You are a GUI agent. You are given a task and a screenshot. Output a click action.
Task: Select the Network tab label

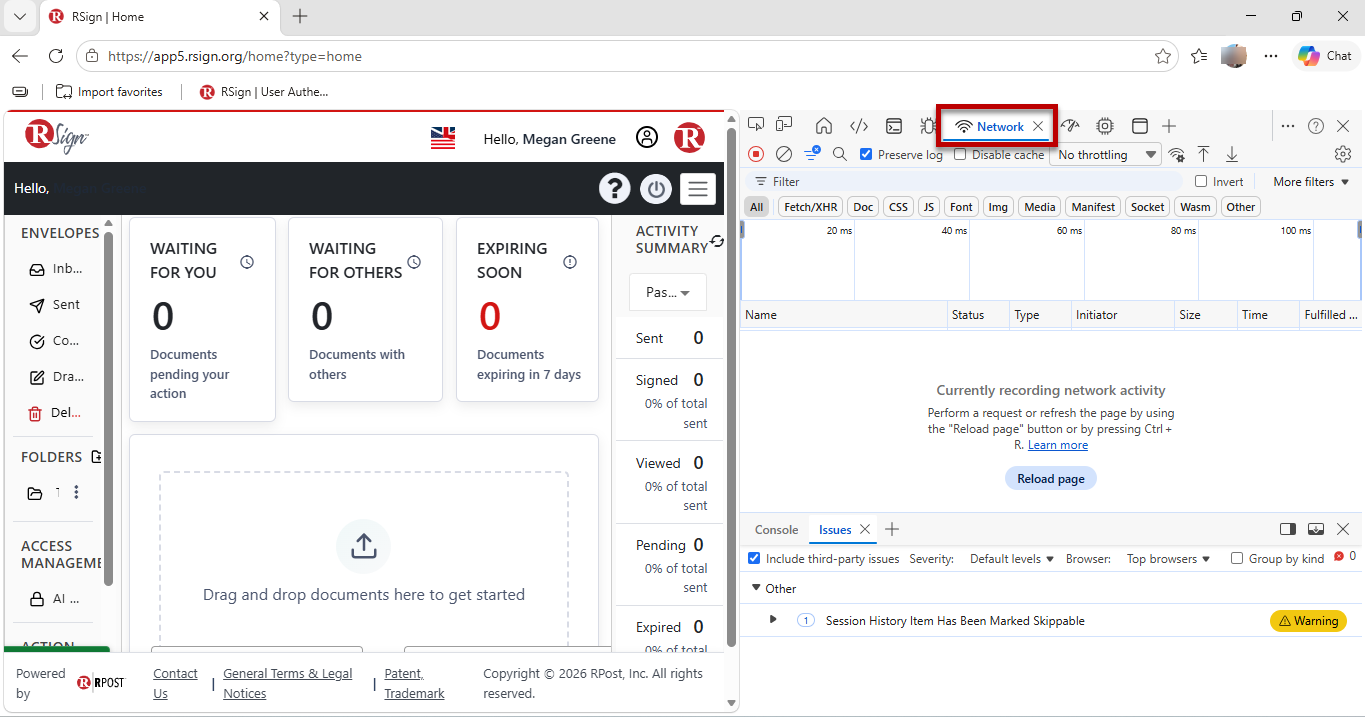tap(1000, 126)
